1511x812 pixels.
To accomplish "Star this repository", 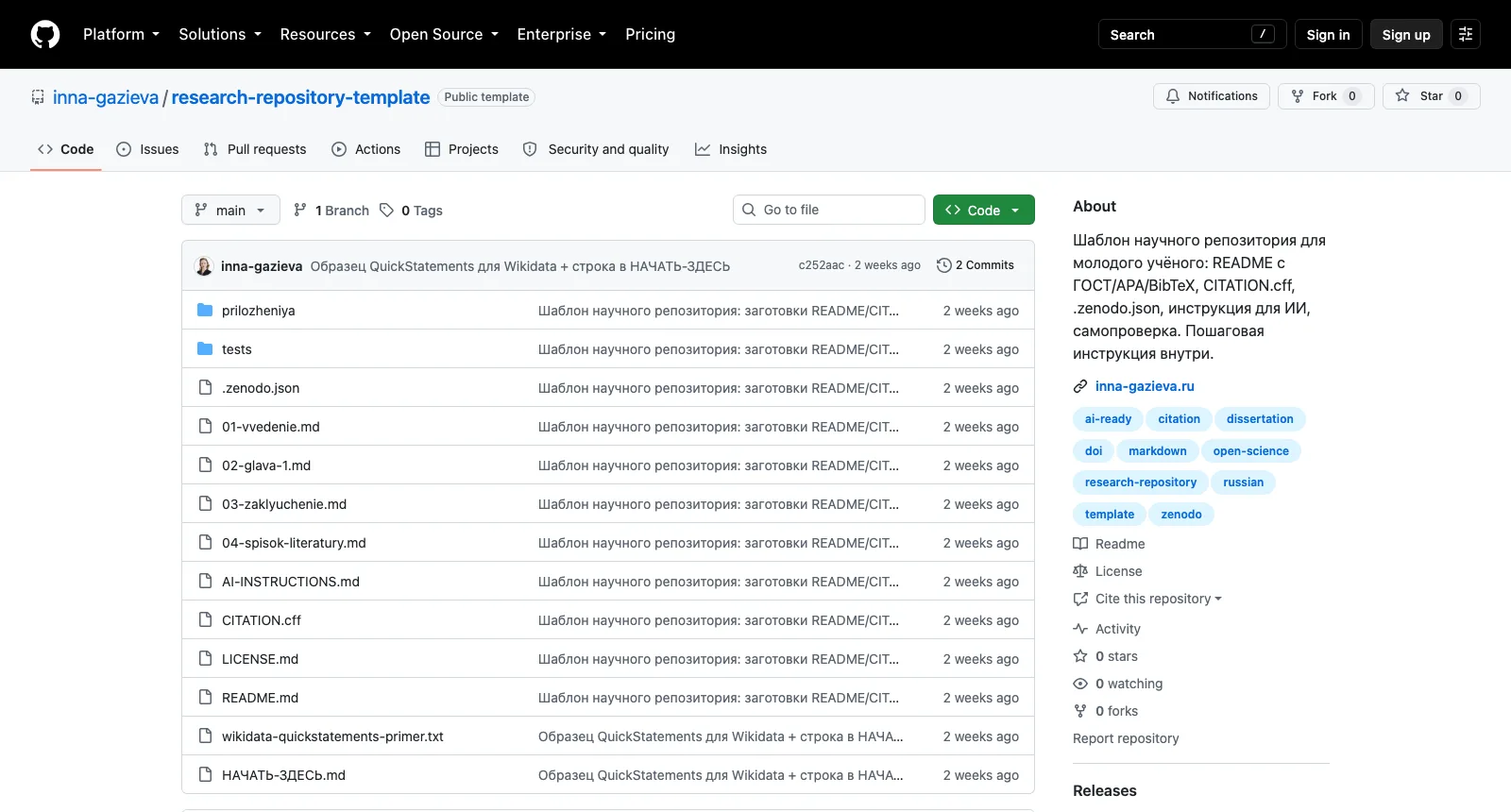I will coord(1432,96).
